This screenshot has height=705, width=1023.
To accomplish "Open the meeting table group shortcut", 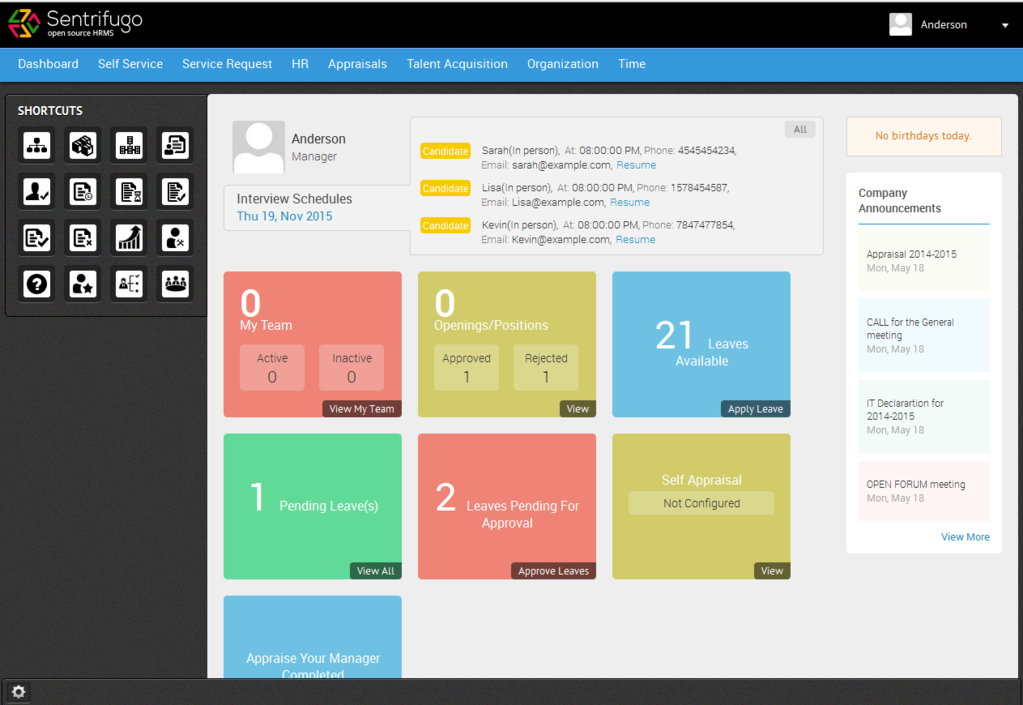I will 176,284.
